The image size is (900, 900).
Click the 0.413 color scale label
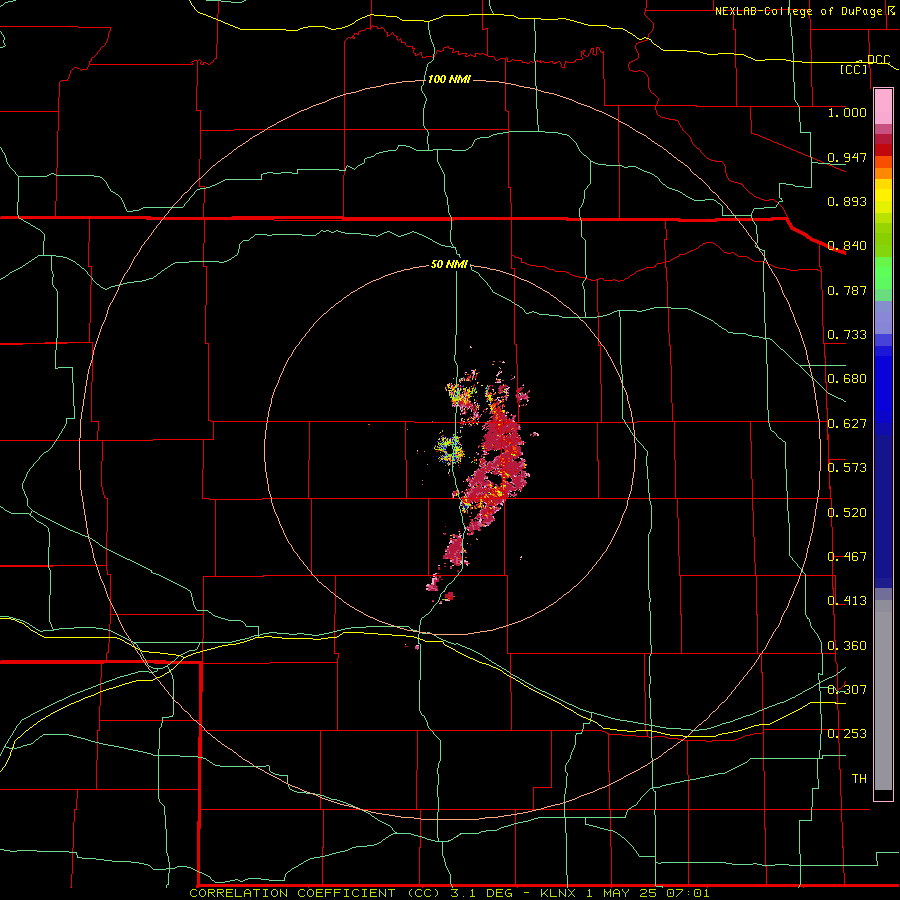pyautogui.click(x=847, y=601)
